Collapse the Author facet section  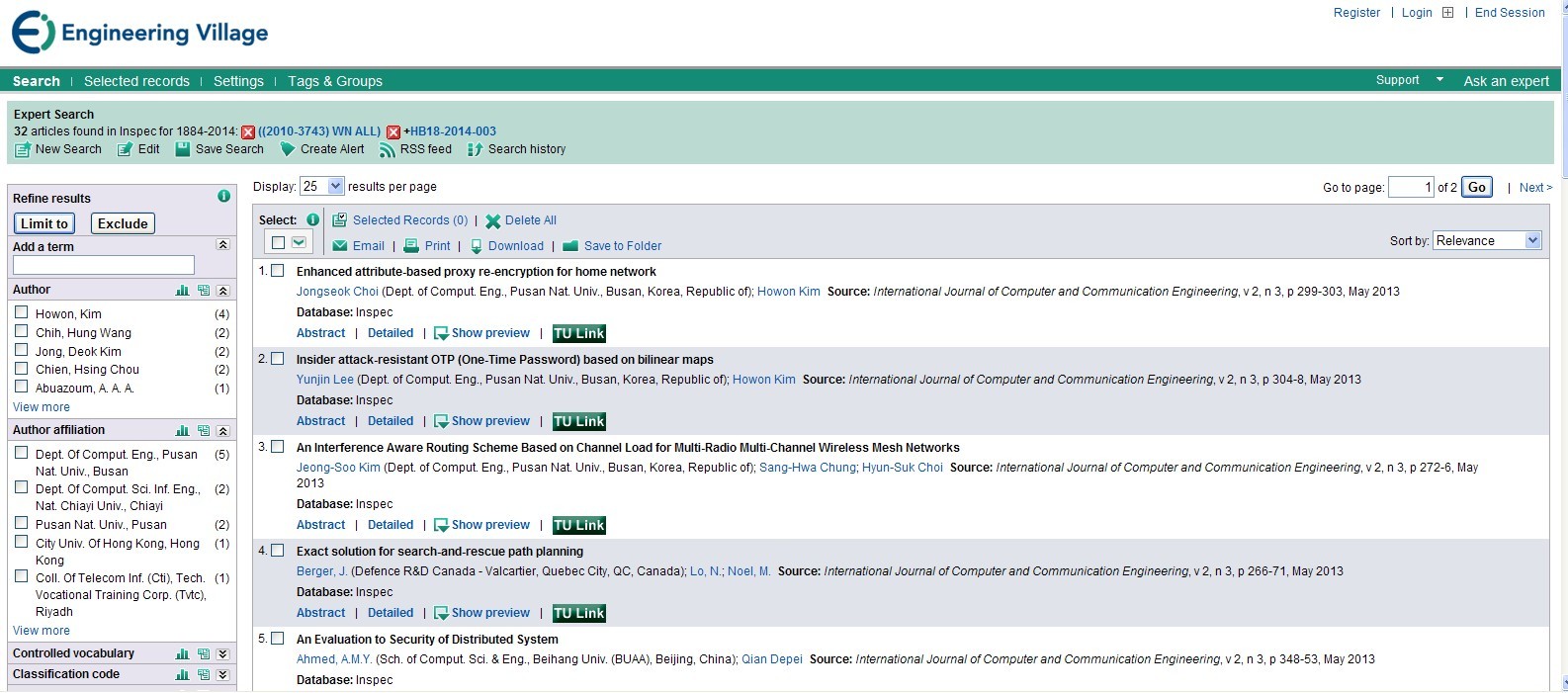click(223, 290)
